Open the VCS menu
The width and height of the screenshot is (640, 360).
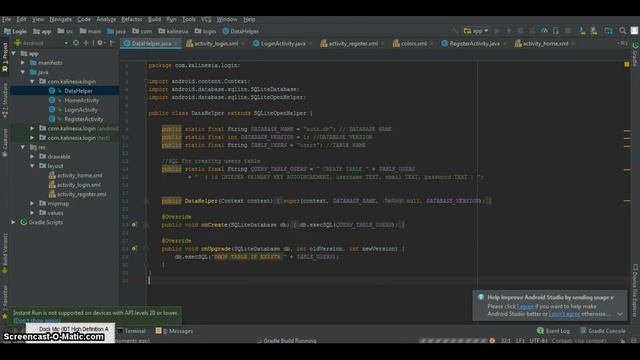coord(206,19)
